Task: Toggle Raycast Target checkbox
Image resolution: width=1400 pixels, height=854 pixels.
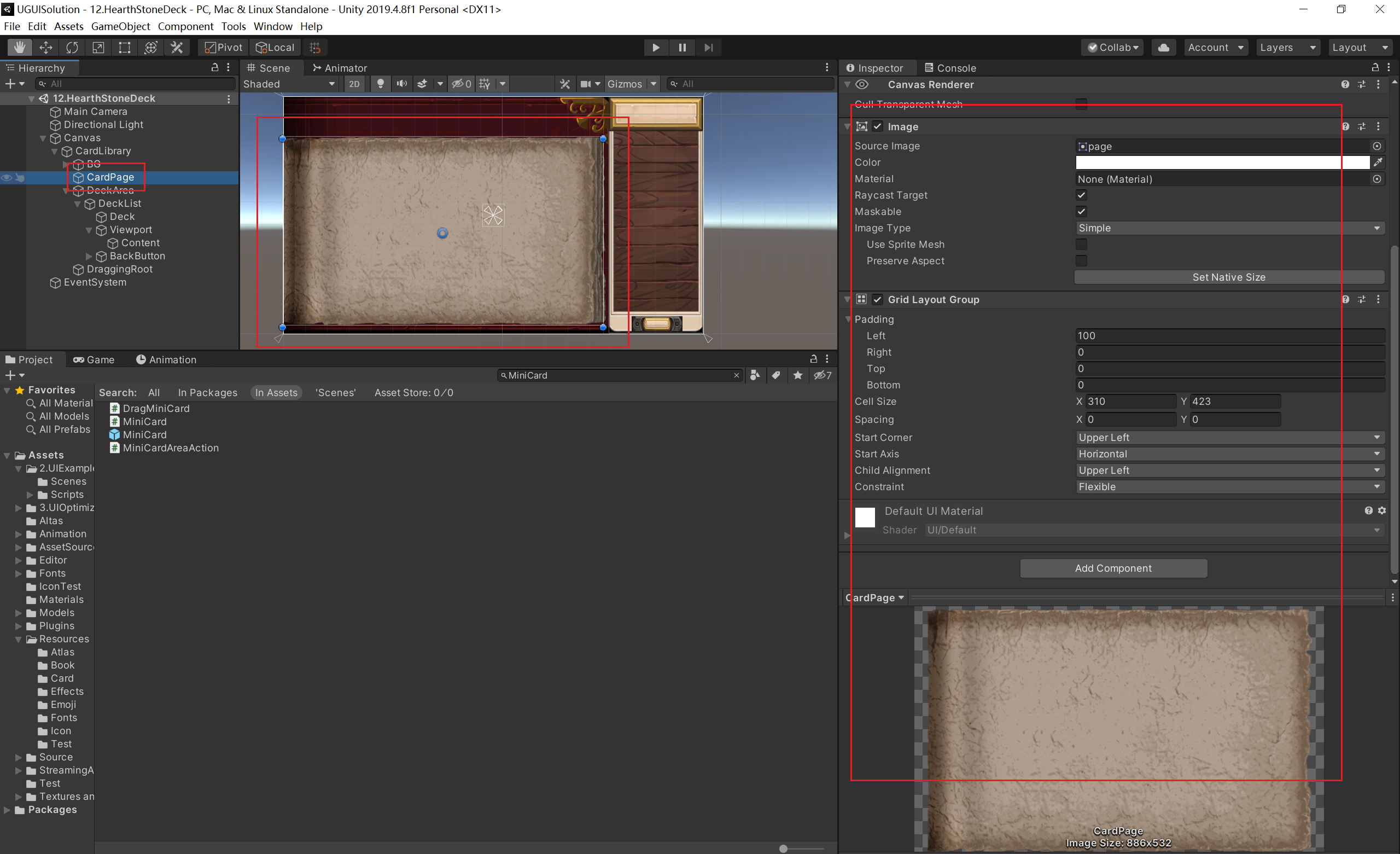Action: [1081, 195]
